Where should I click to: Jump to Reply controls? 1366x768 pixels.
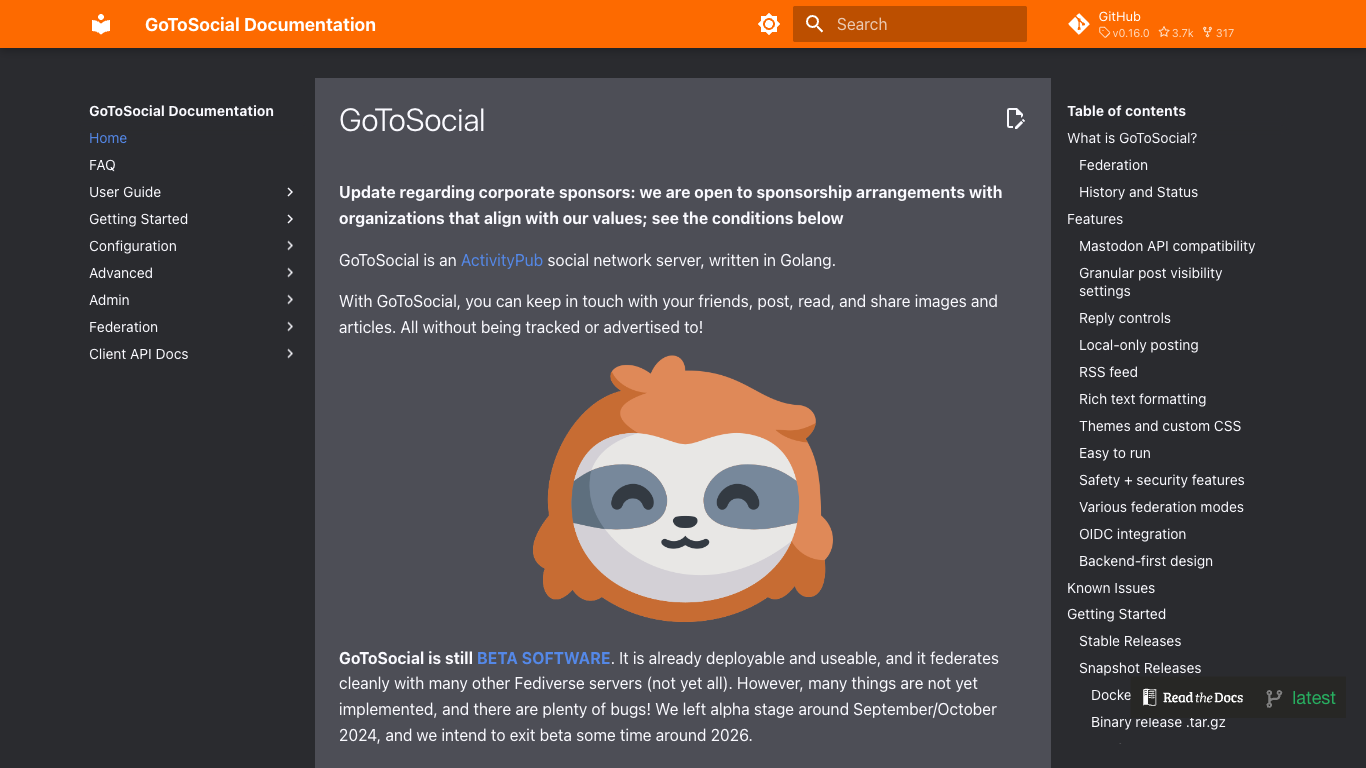pos(1124,318)
